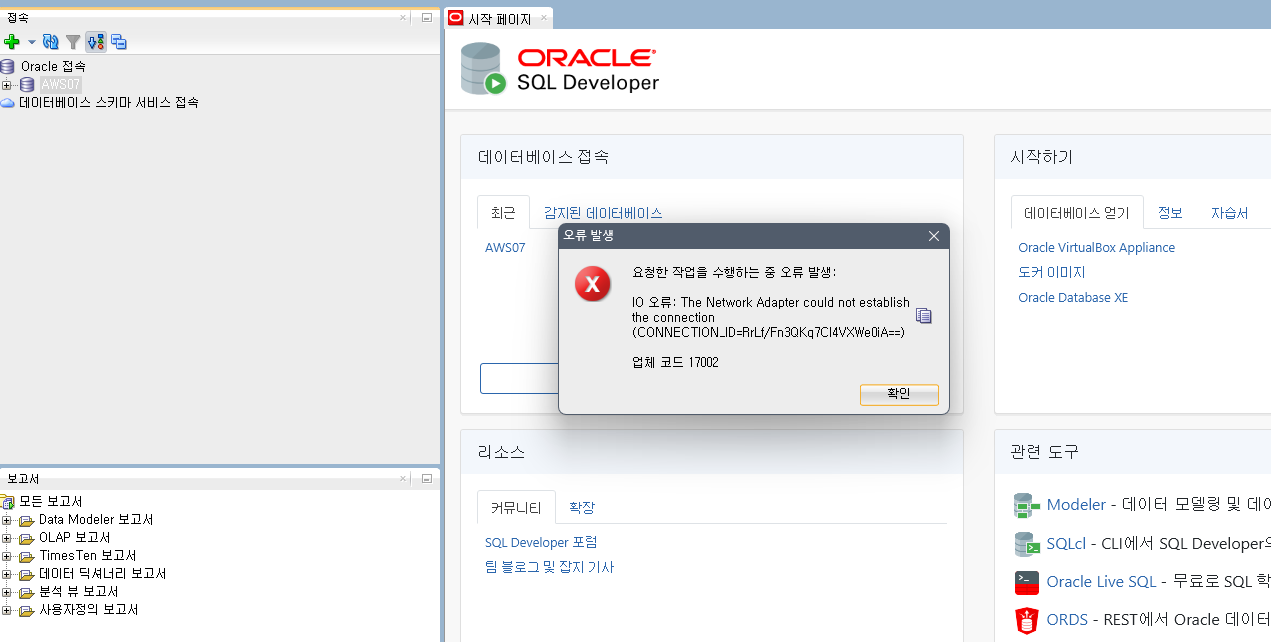Click the SQLcl database icon
Screen dimensions: 1271x642
tap(1027, 543)
